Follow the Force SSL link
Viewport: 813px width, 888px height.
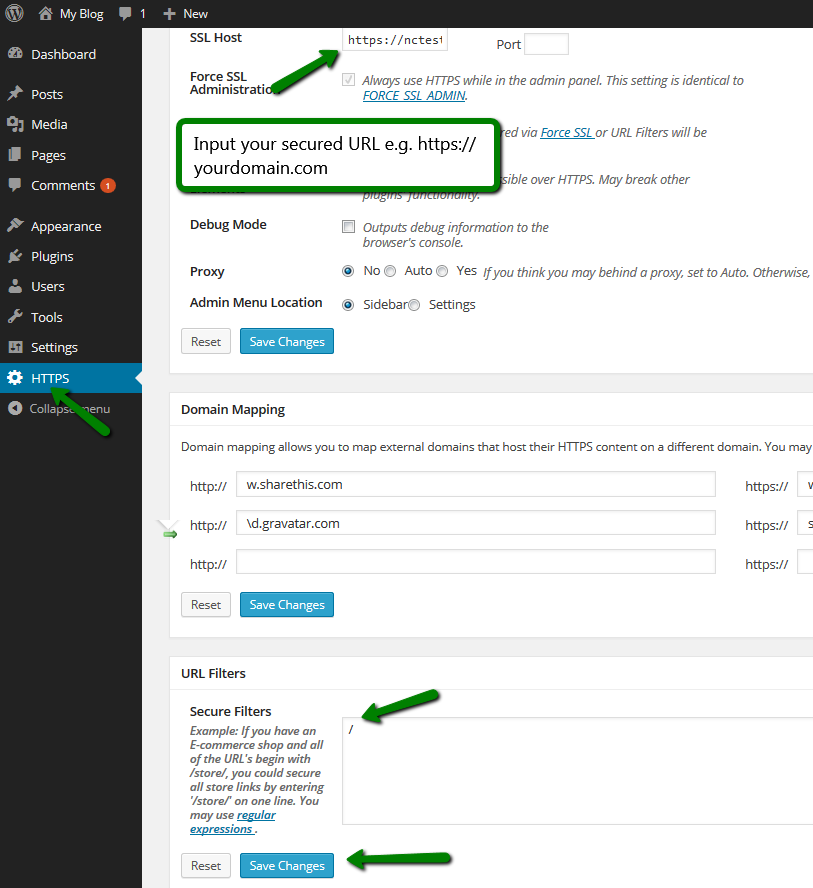567,133
